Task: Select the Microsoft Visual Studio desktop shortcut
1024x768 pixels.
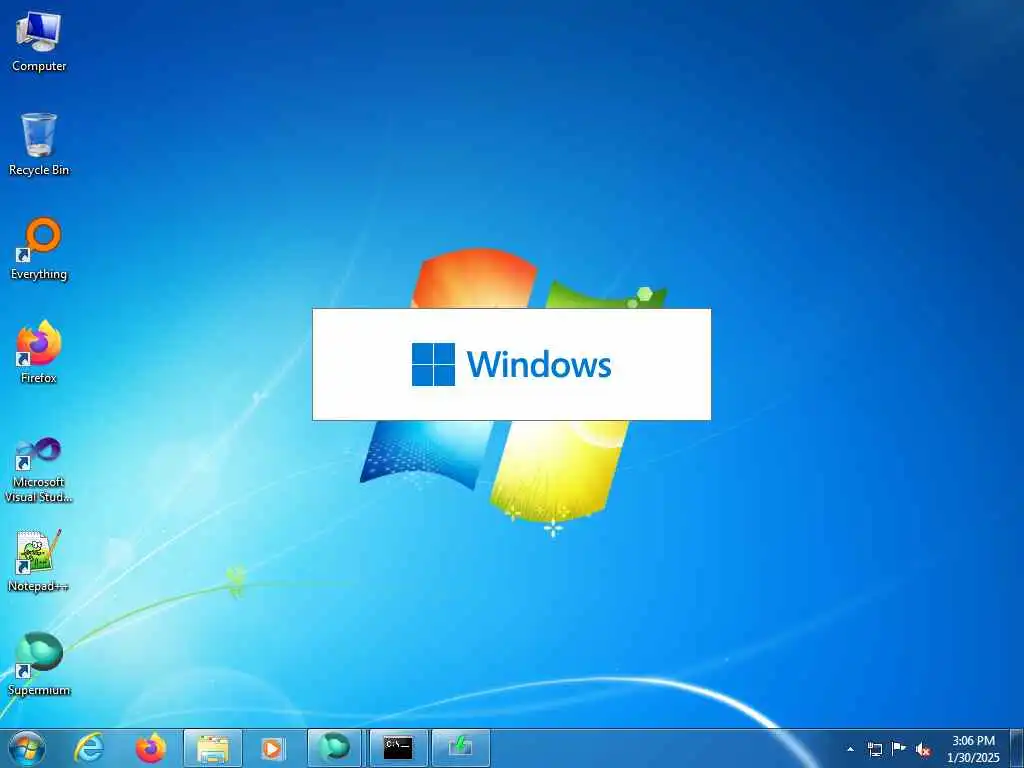Action: pyautogui.click(x=39, y=470)
